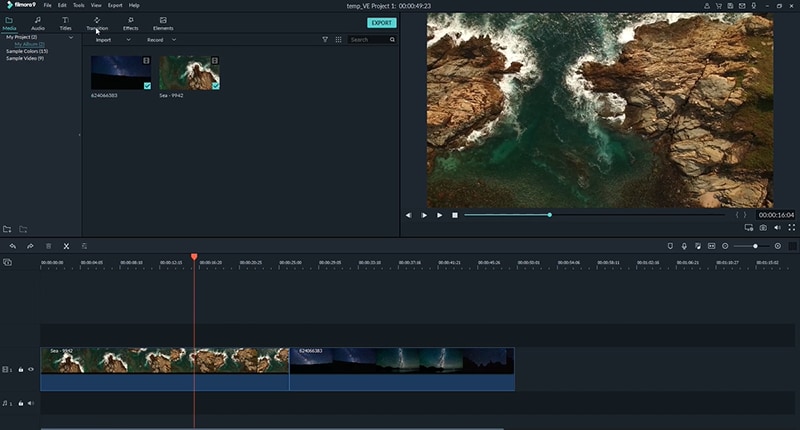Click the timeline zoom in plus icon
The image size is (800, 430).
pyautogui.click(x=778, y=246)
